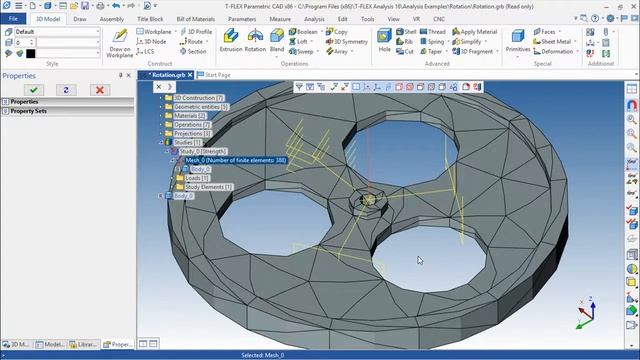This screenshot has height=360, width=640.
Task: Click the selection filter funnel icon
Action: tap(299, 87)
